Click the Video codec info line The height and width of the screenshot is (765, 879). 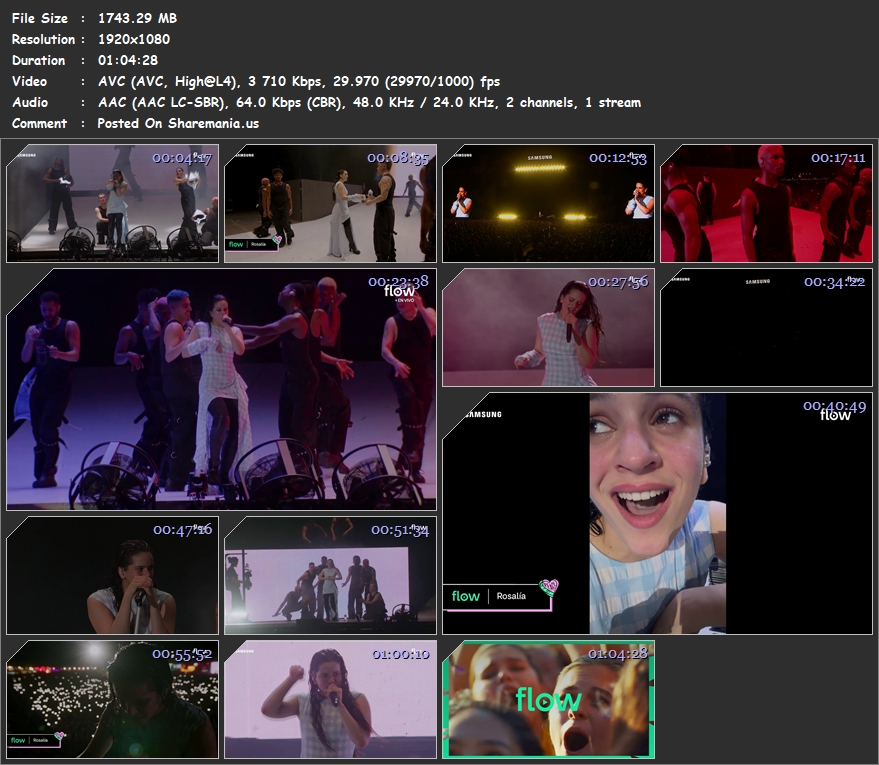299,82
